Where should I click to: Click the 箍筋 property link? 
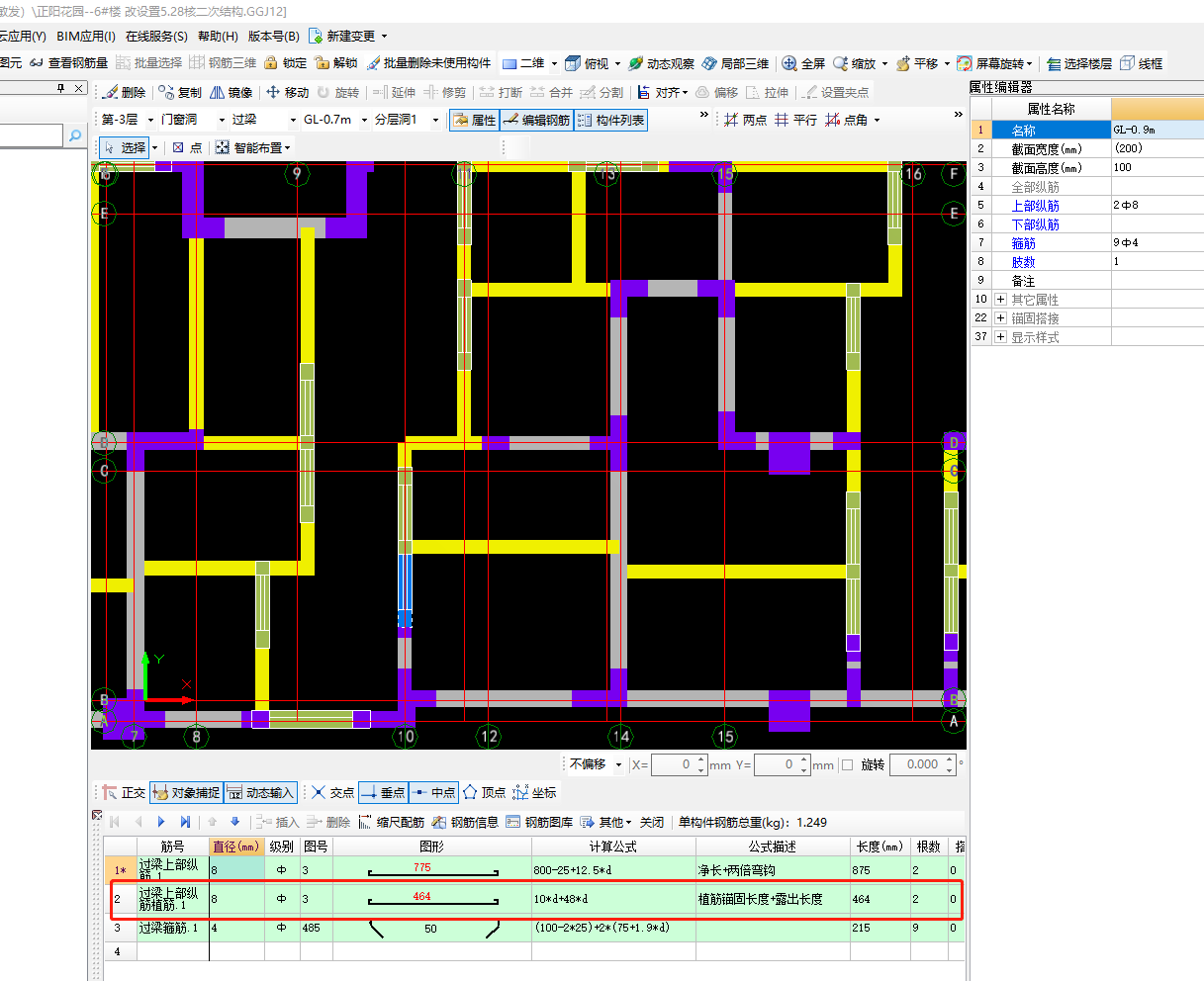click(x=1023, y=243)
